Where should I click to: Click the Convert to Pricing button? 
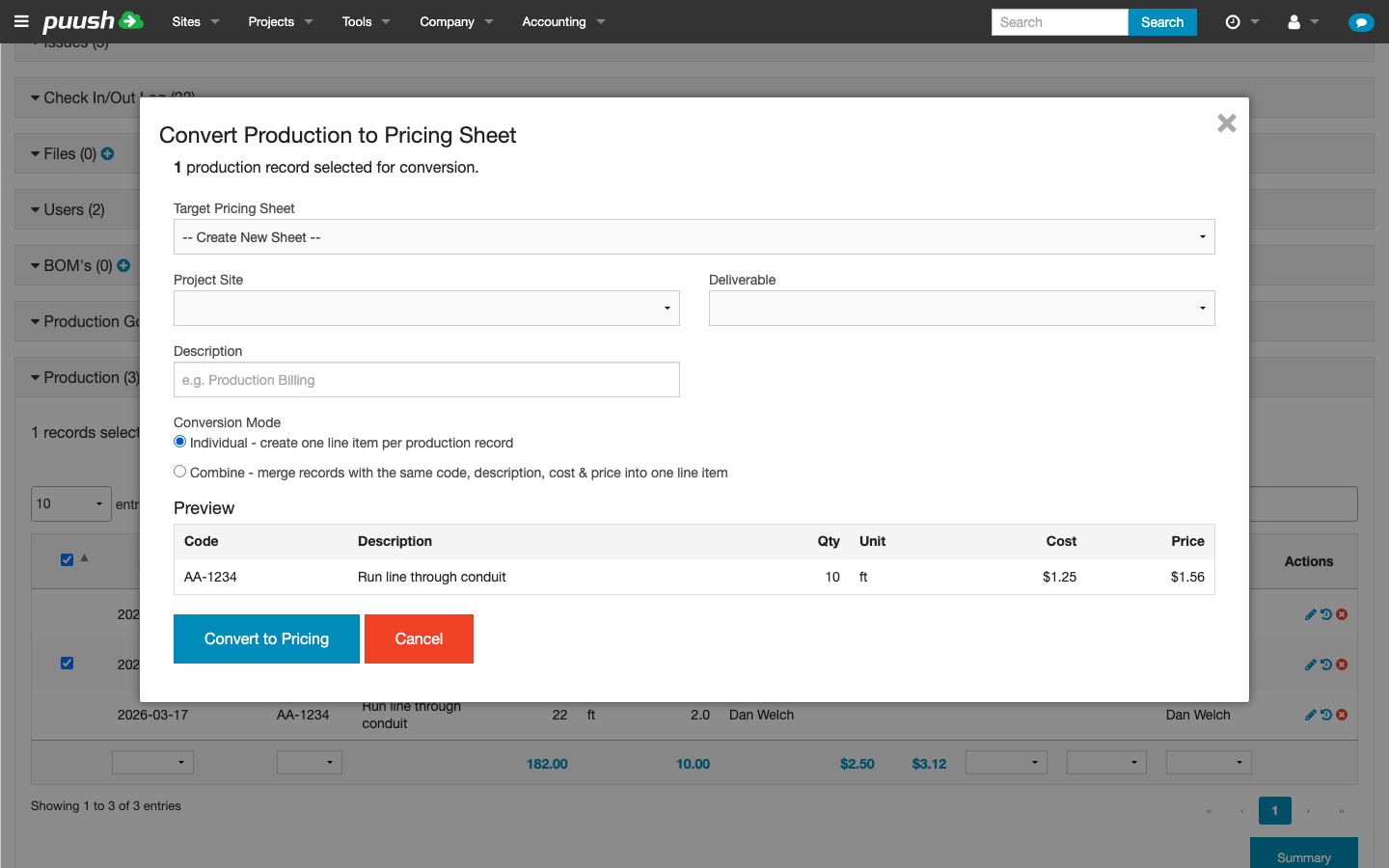266,638
